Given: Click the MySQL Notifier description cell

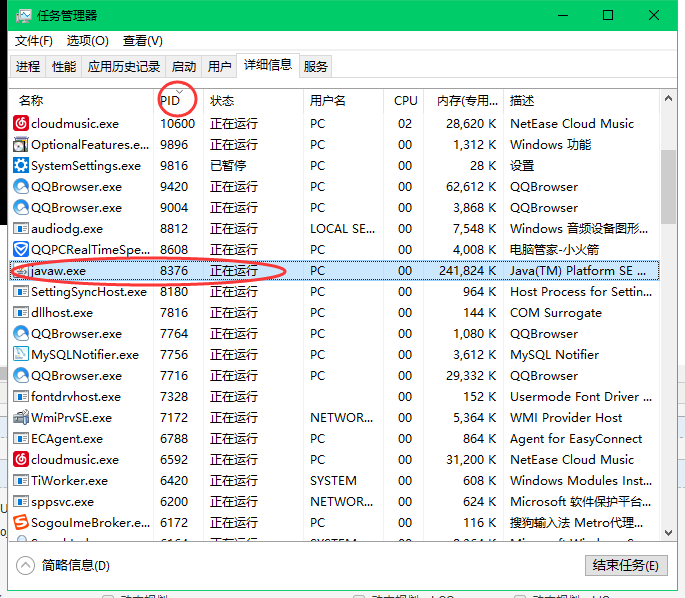Looking at the screenshot, I should click(554, 354).
